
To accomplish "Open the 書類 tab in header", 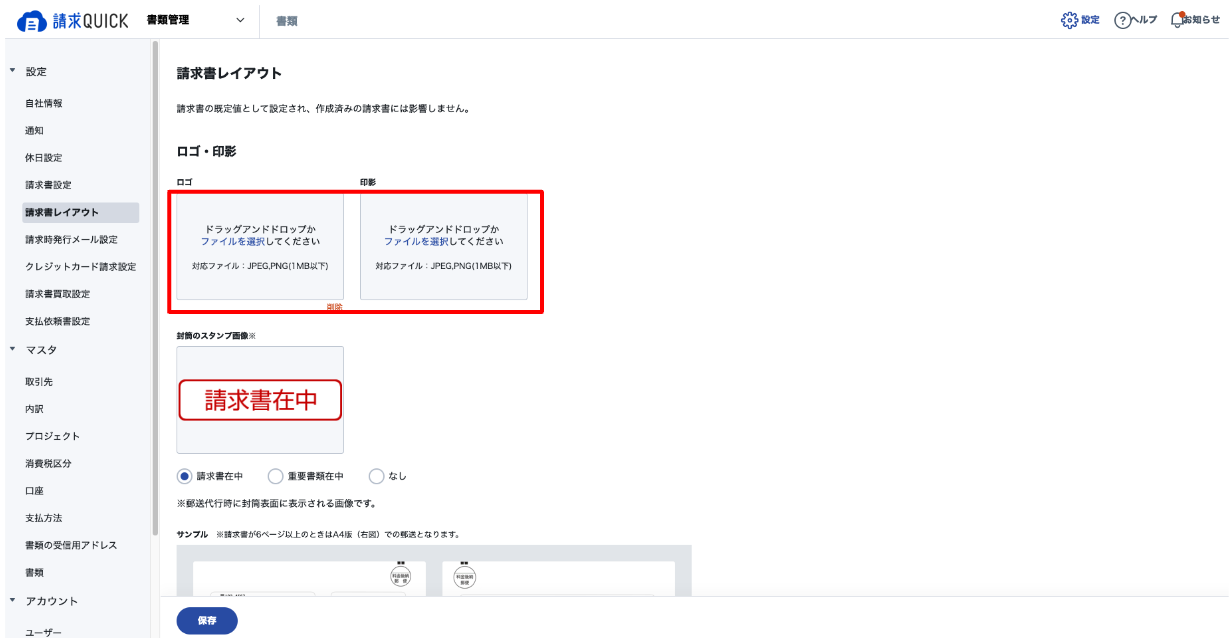I will 287,21.
